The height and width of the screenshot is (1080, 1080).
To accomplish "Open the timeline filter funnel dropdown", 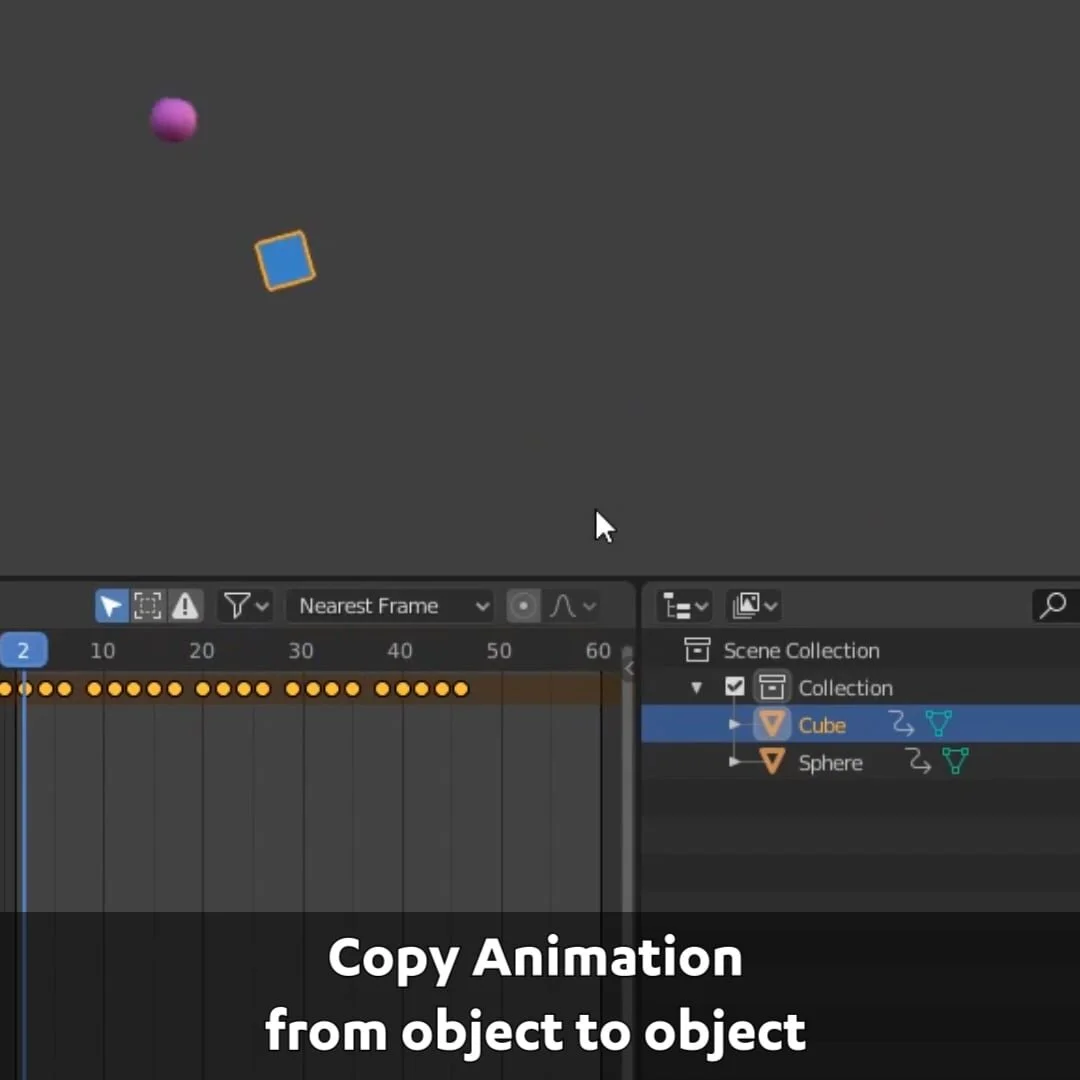I will tap(246, 606).
